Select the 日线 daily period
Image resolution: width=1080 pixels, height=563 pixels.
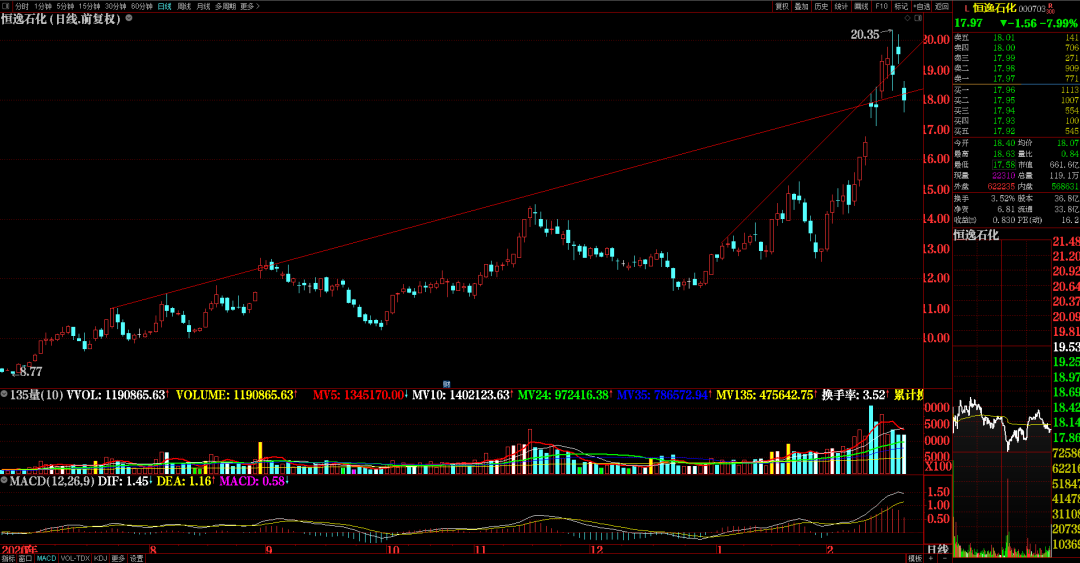pyautogui.click(x=165, y=6)
